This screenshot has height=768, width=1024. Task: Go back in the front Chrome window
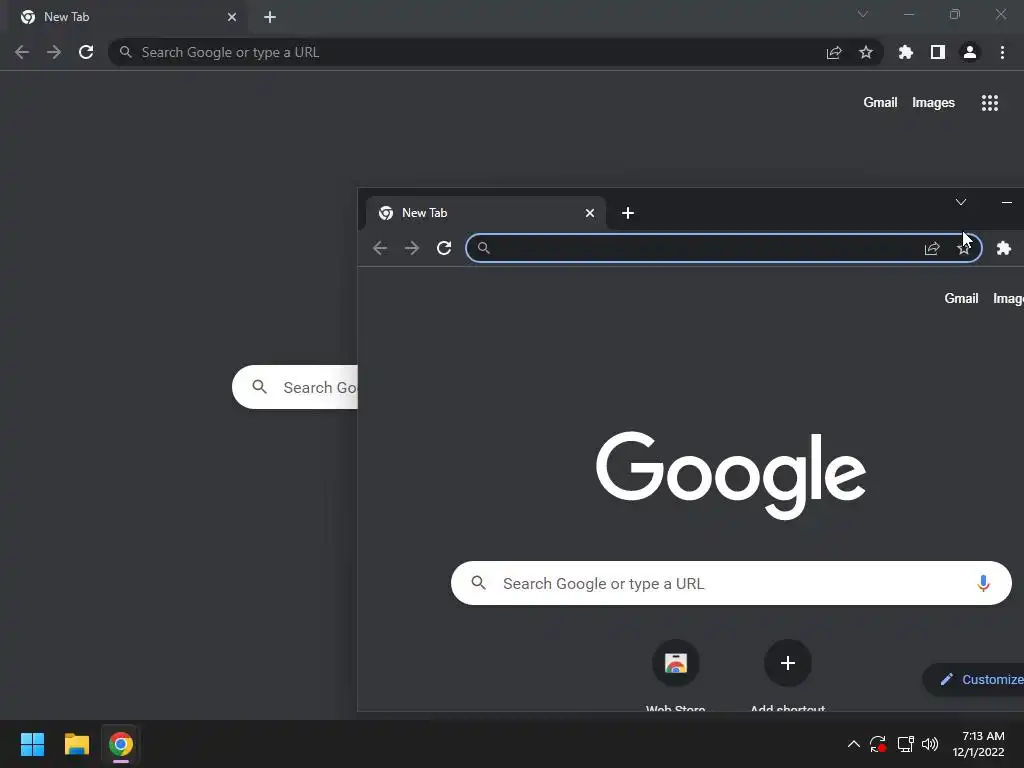point(380,248)
